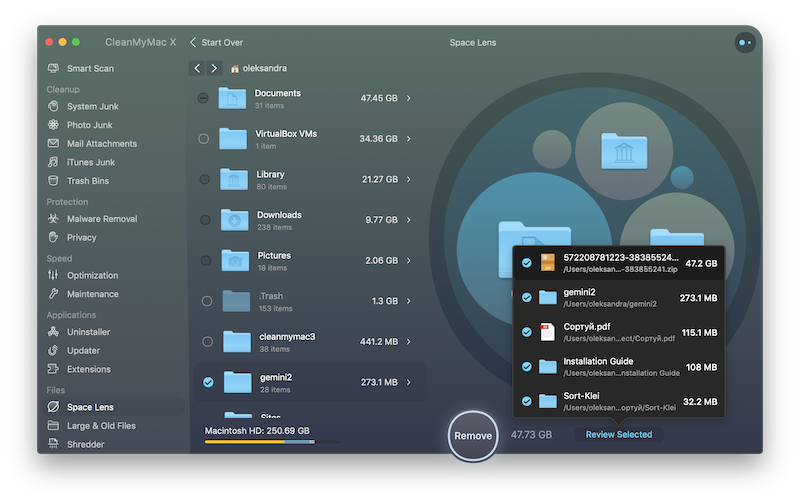Click the Optimization sliders icon

(53, 275)
